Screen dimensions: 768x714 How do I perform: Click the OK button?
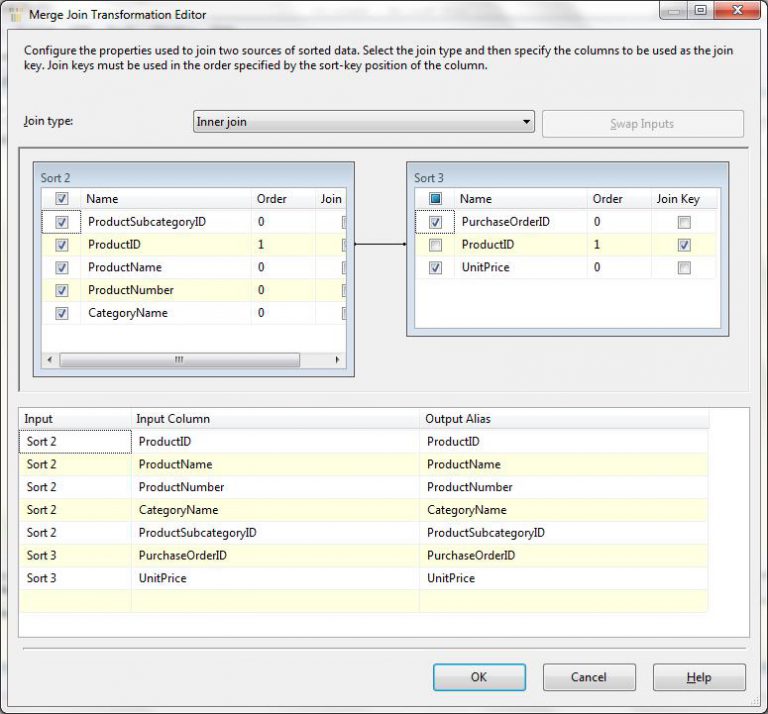[478, 677]
